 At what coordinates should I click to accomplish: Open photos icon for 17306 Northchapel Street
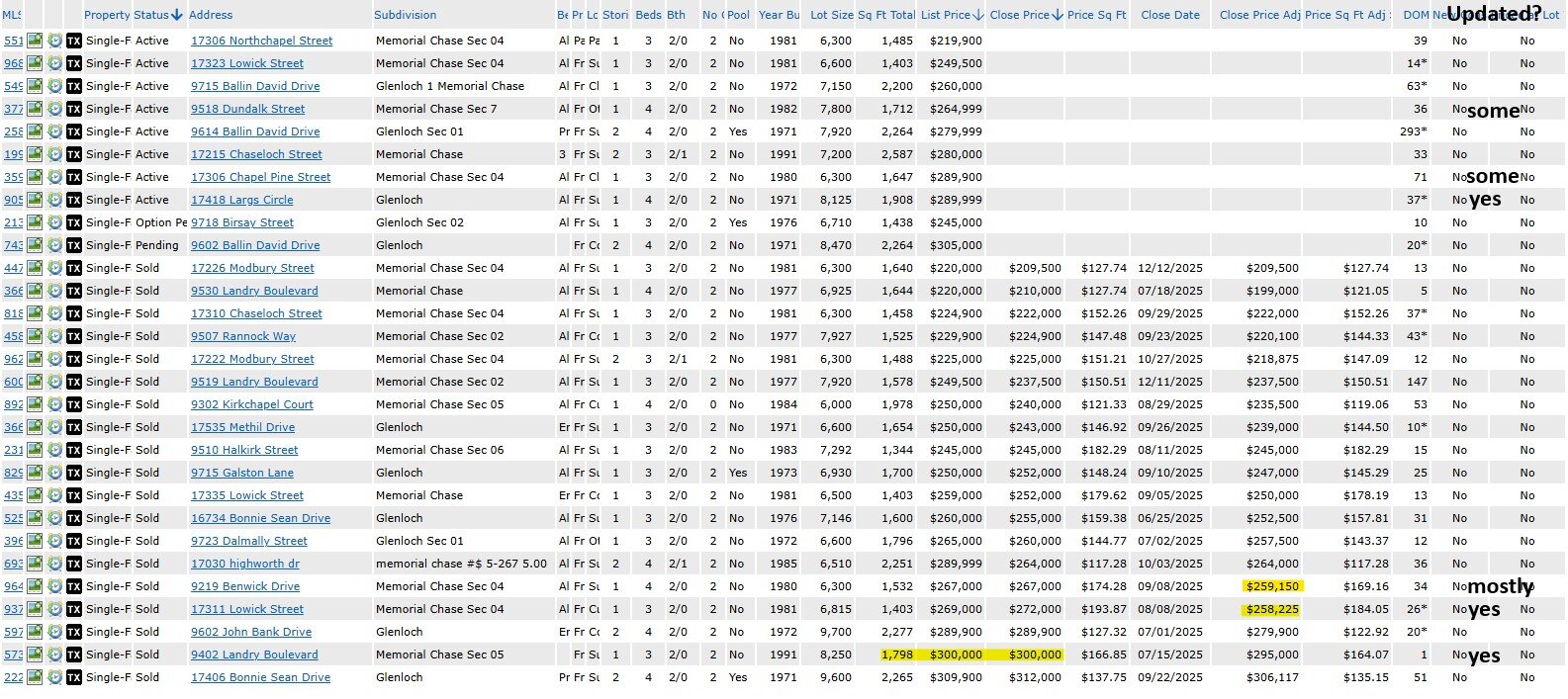point(35,41)
